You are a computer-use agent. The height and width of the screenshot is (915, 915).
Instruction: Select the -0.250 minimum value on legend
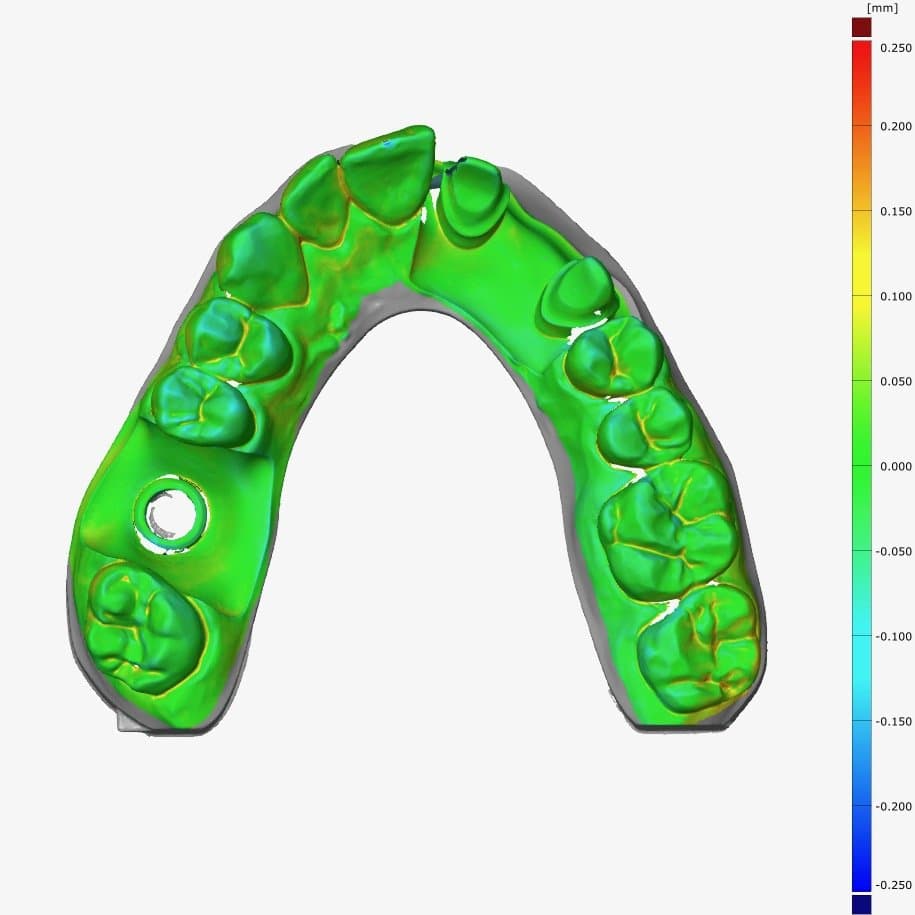click(893, 884)
